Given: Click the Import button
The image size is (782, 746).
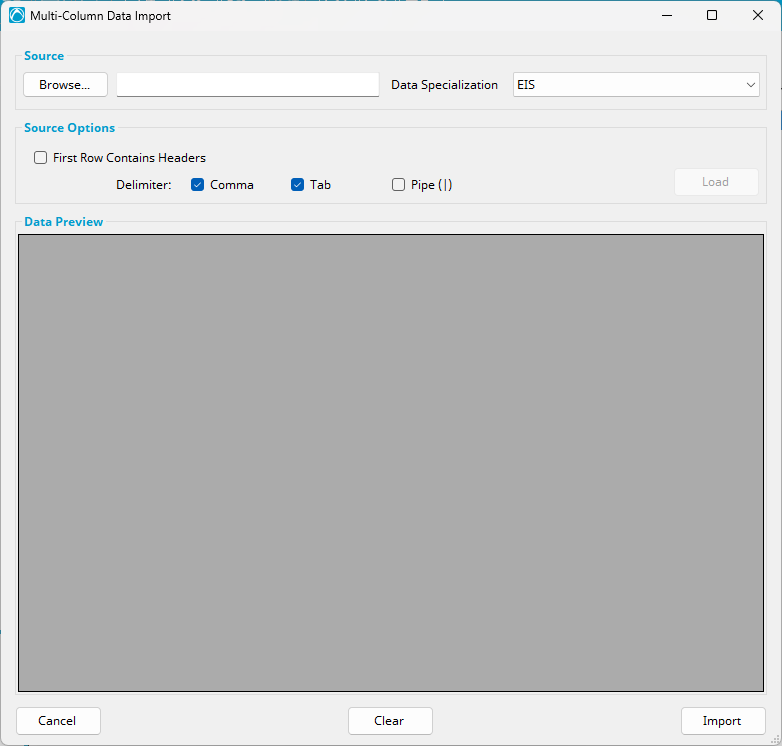Looking at the screenshot, I should [x=723, y=721].
